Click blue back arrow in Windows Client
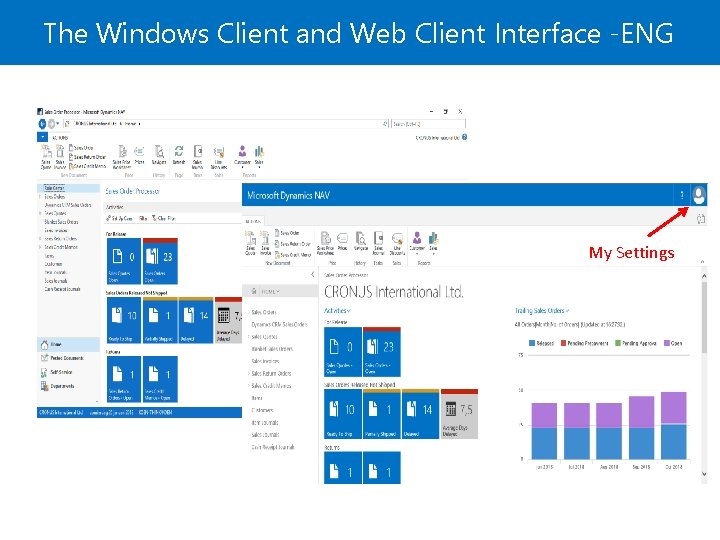This screenshot has width=720, height=540. pos(42,124)
